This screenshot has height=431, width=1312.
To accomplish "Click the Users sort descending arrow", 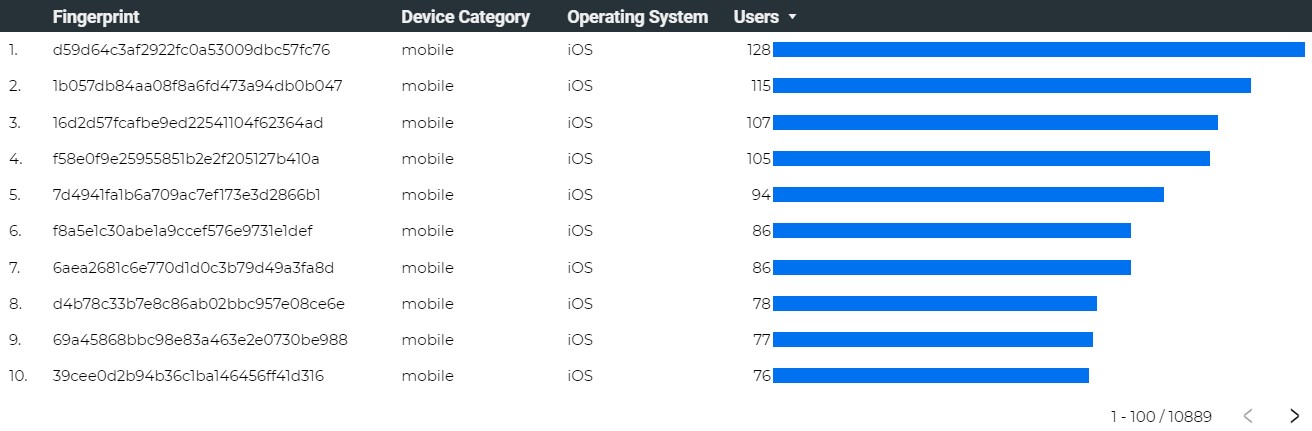I will [x=793, y=17].
